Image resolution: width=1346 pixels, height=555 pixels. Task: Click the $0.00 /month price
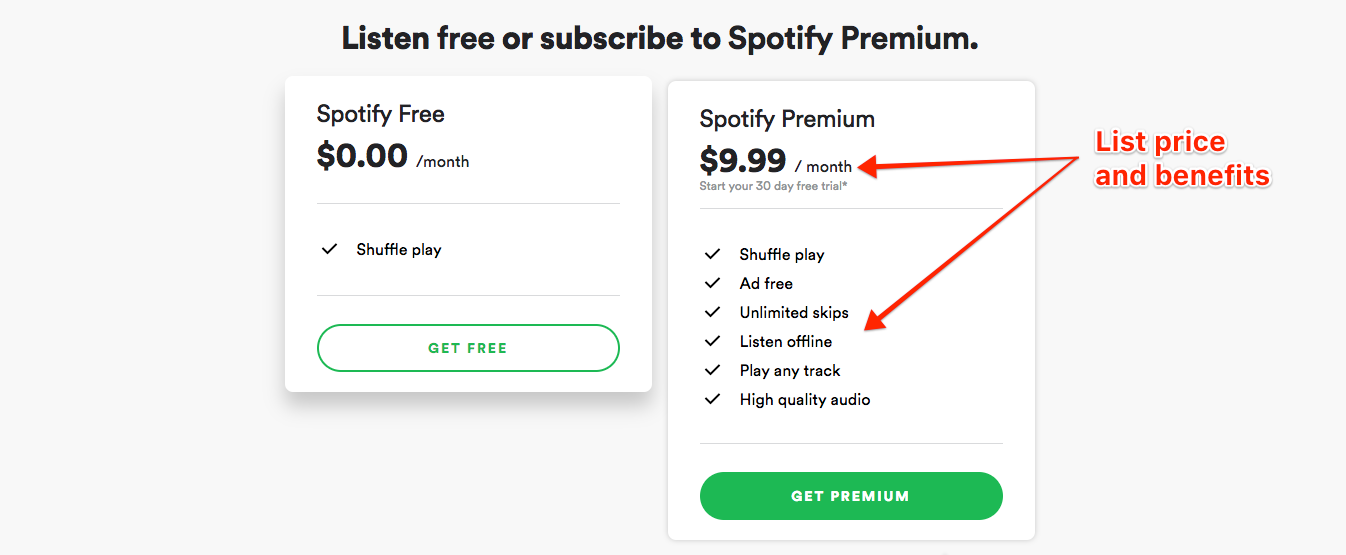(393, 156)
